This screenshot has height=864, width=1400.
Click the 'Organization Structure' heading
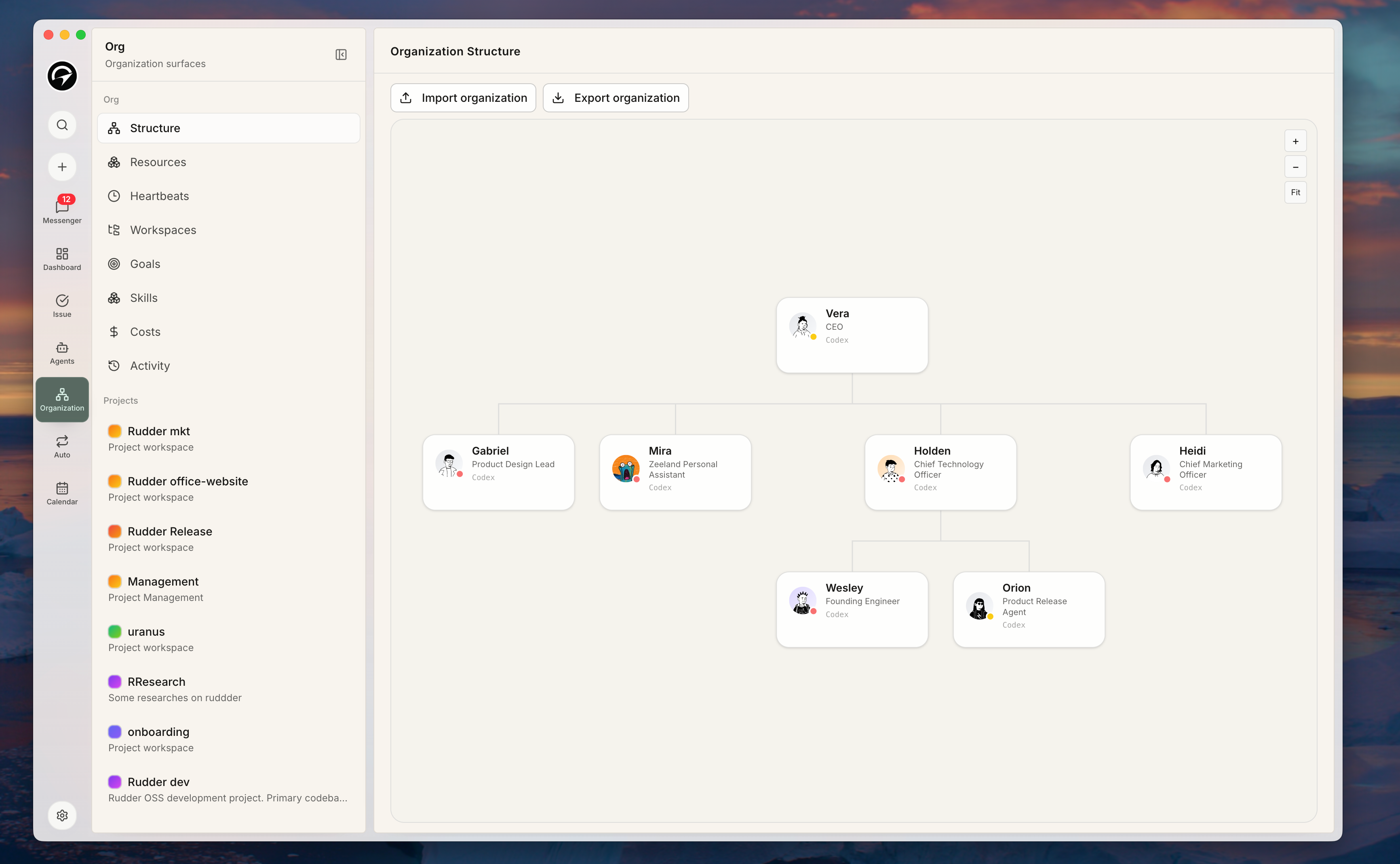(x=455, y=51)
